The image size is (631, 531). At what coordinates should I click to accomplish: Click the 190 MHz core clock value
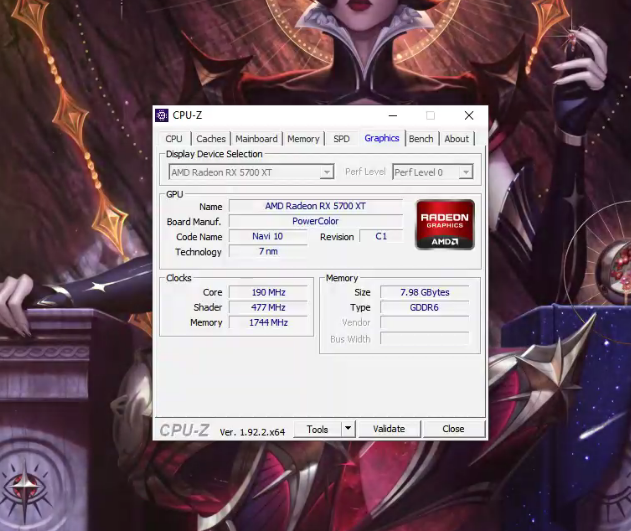point(268,292)
